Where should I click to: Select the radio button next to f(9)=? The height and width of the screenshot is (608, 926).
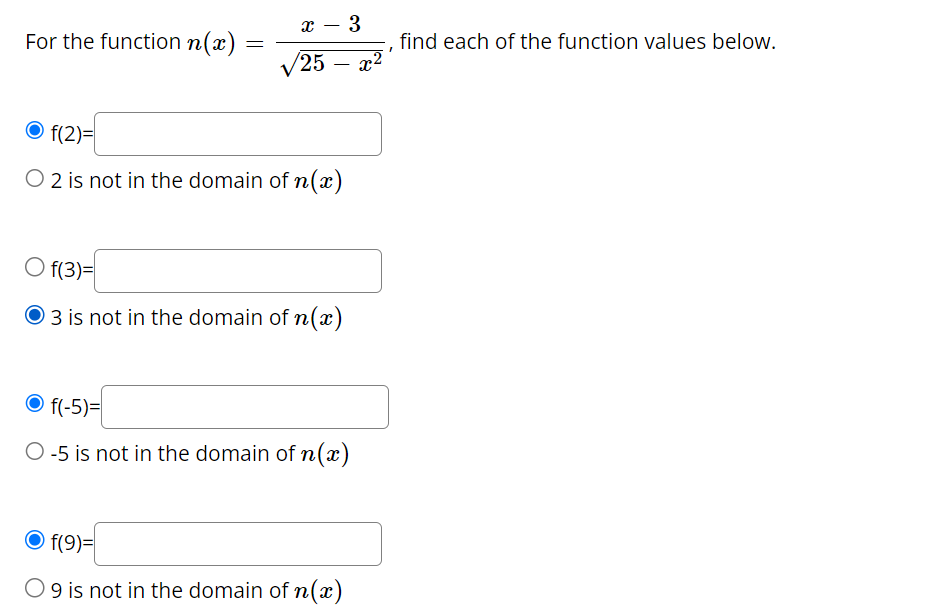click(34, 538)
